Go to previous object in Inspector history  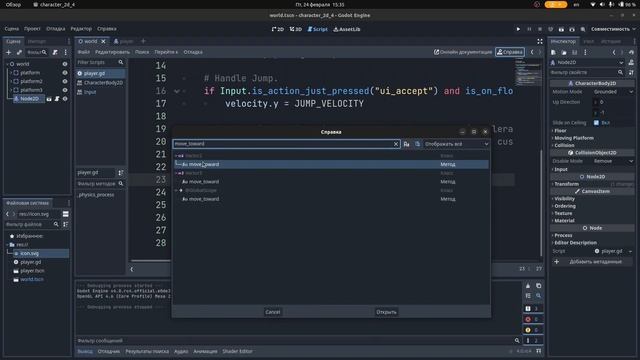[x=614, y=52]
